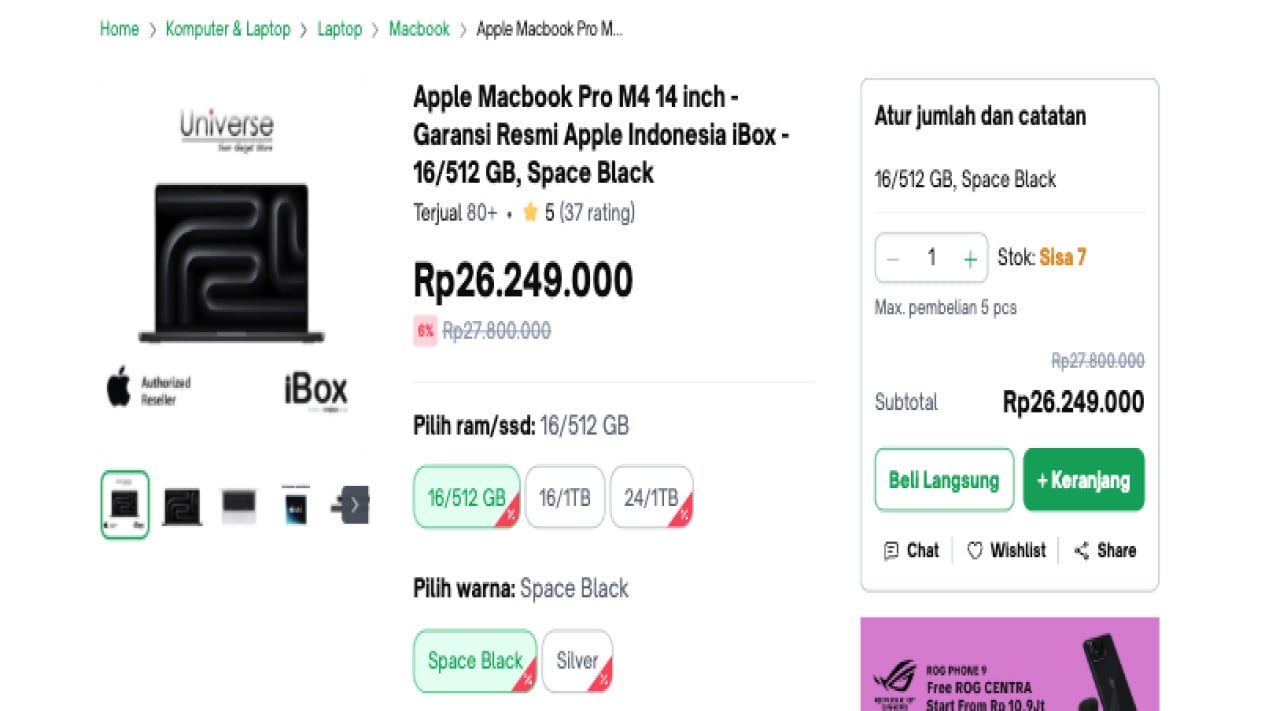
Task: Navigate to Macbook breadcrumb
Action: [419, 29]
